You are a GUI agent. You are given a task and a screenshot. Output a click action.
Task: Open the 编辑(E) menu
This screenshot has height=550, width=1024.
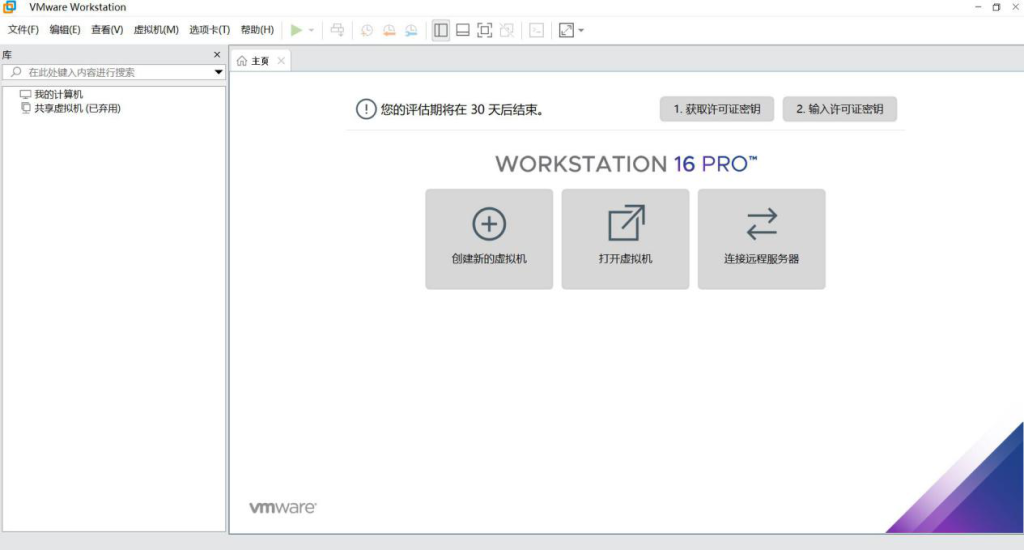[65, 30]
